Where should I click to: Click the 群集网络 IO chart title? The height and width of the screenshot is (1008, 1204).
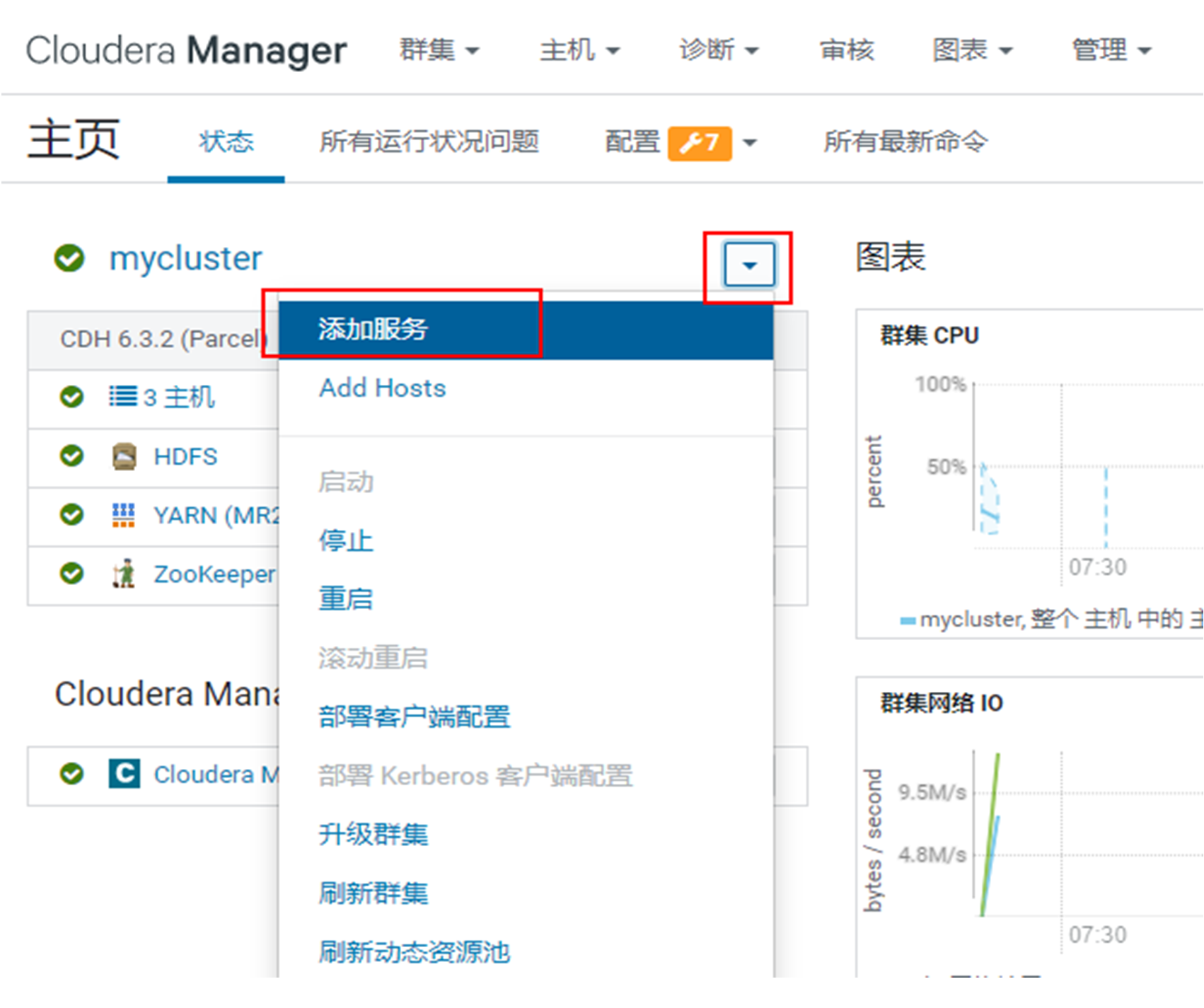coord(942,703)
